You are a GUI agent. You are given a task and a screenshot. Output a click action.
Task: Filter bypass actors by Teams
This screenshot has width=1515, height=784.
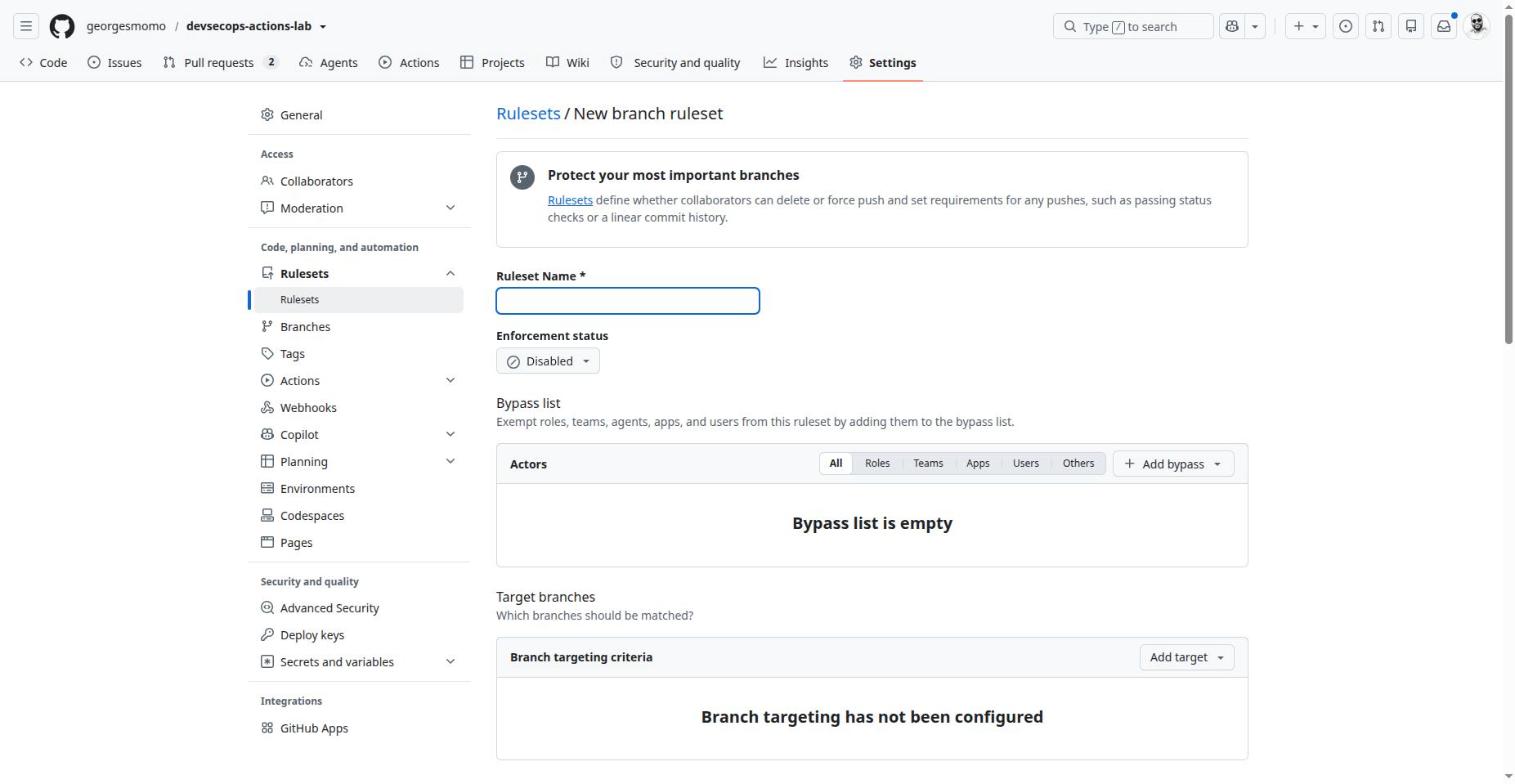pos(928,463)
